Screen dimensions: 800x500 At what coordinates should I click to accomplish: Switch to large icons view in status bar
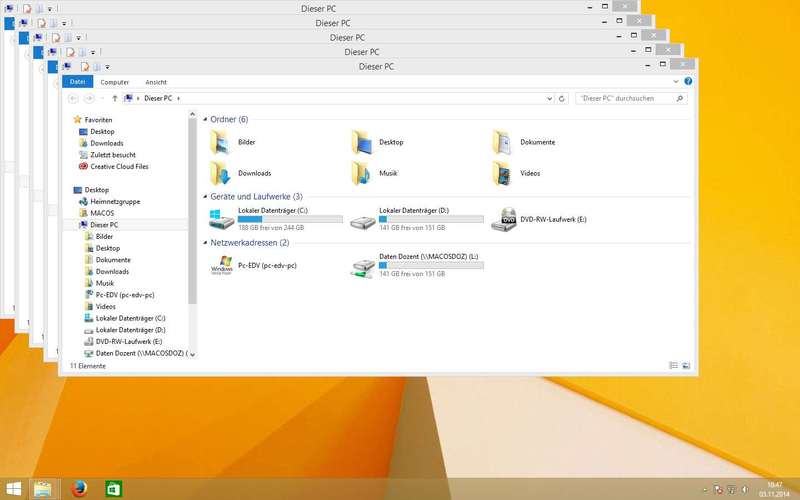point(685,366)
